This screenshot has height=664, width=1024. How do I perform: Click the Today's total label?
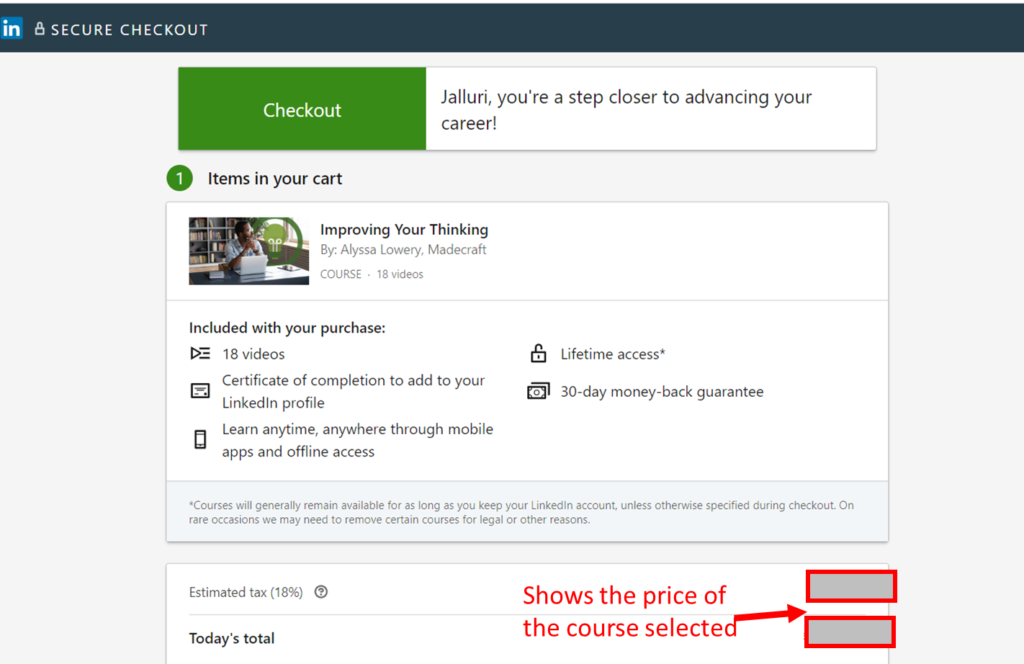click(232, 639)
